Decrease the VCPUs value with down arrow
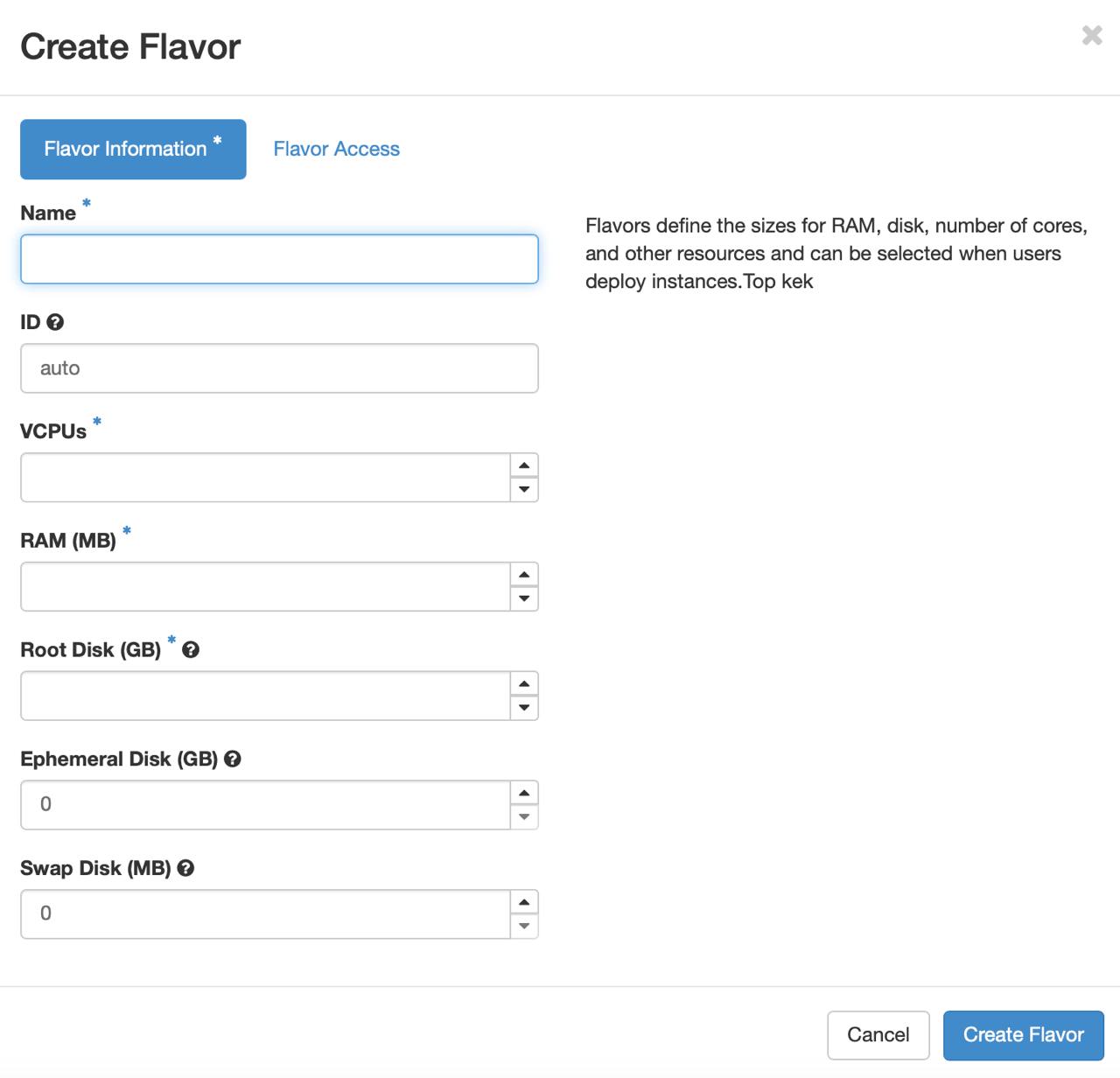This screenshot has height=1078, width=1120. tap(523, 489)
